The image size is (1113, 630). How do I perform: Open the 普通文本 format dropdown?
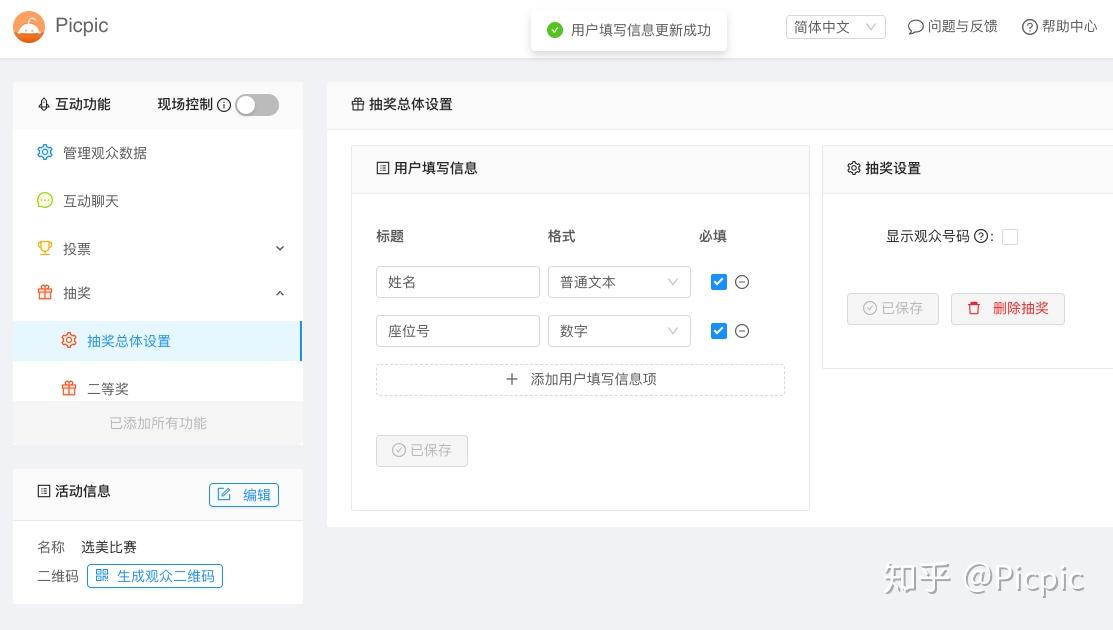tap(619, 282)
